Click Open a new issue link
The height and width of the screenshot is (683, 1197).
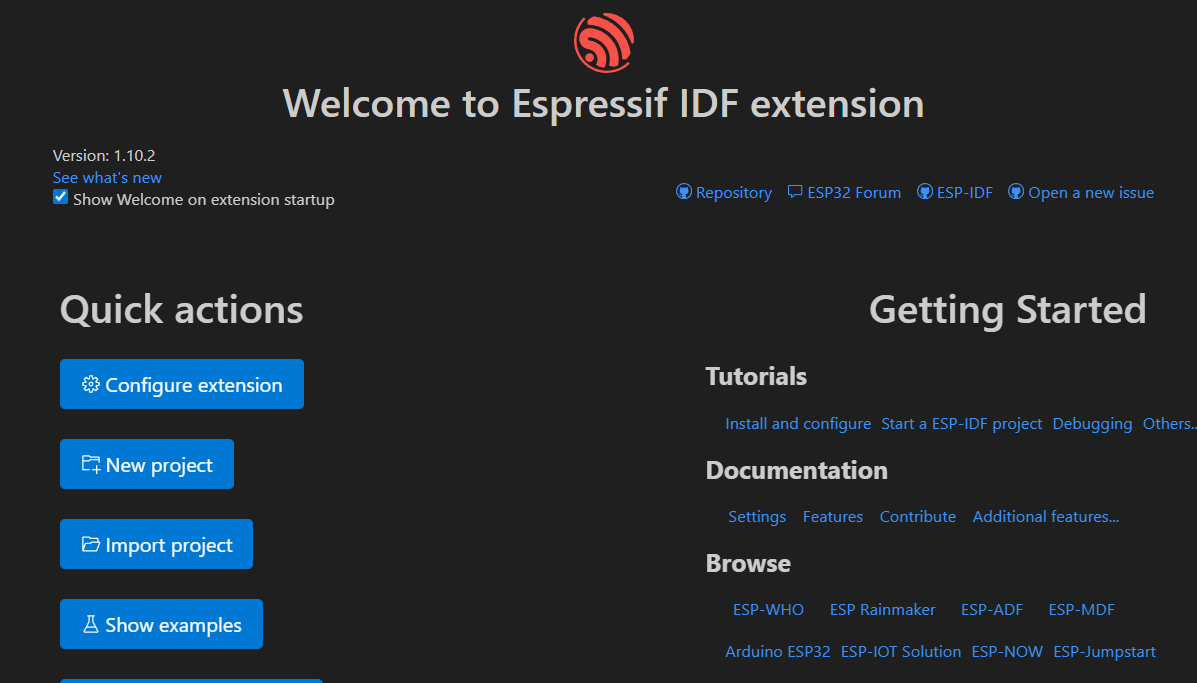pos(1091,192)
